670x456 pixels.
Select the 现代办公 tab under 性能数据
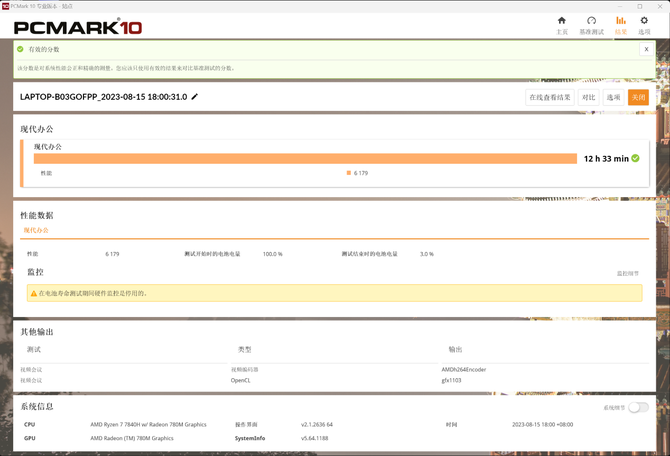point(36,230)
